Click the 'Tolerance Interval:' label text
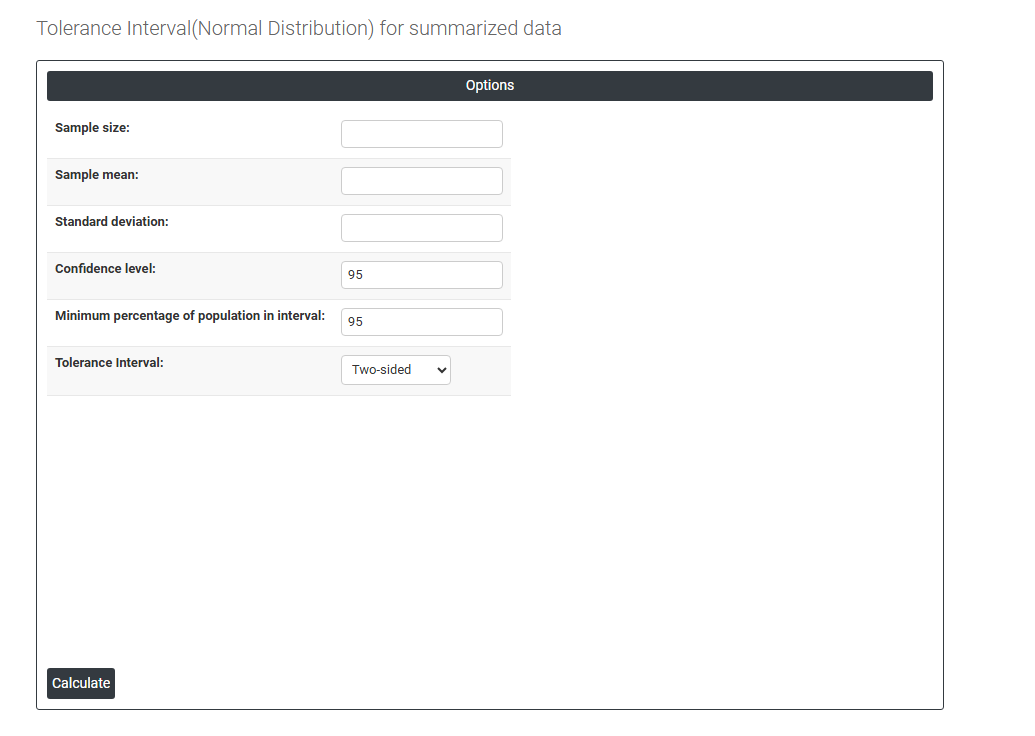The width and height of the screenshot is (1035, 736). [109, 363]
